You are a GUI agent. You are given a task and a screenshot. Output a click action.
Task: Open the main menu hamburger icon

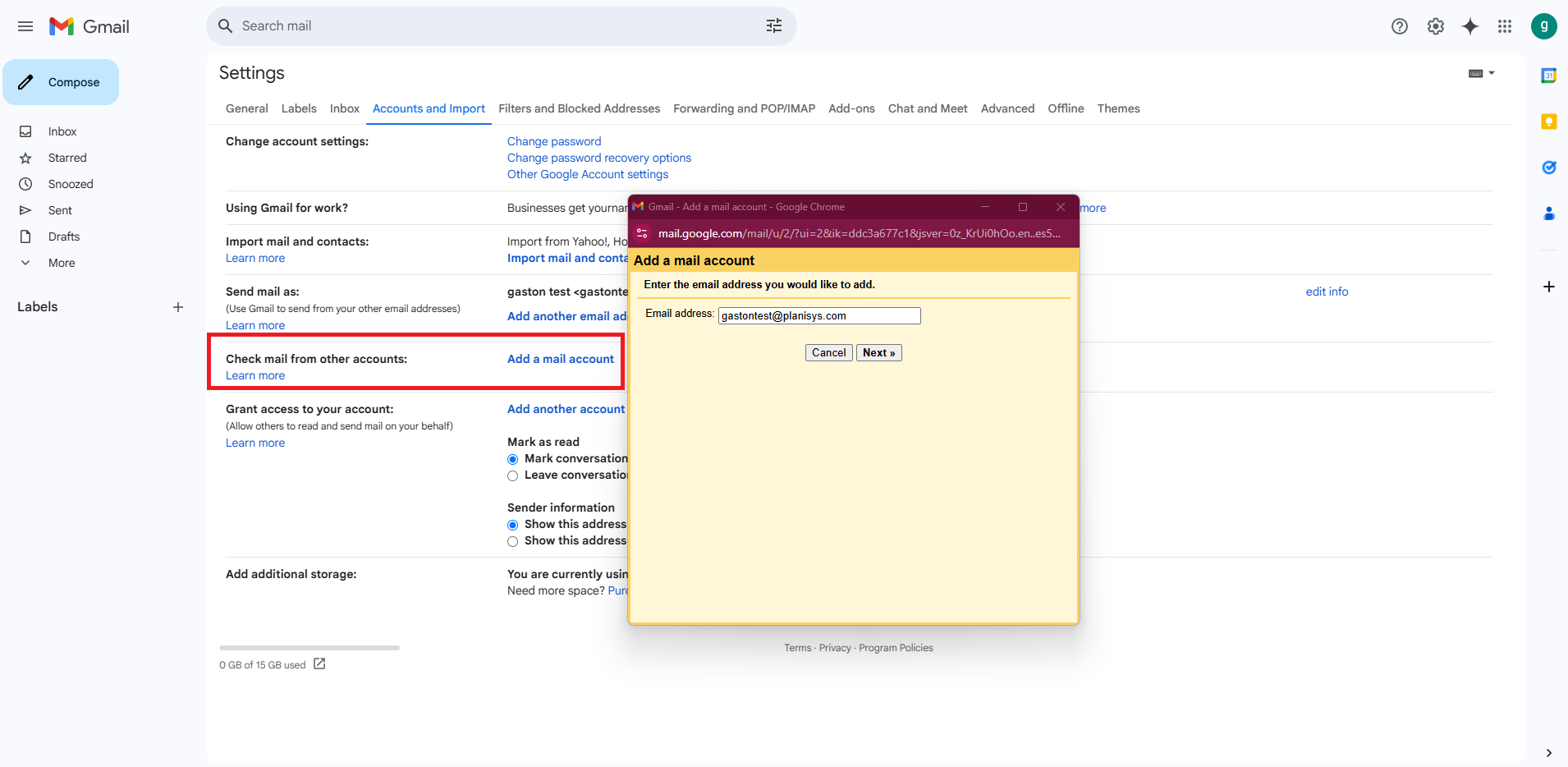(x=25, y=26)
